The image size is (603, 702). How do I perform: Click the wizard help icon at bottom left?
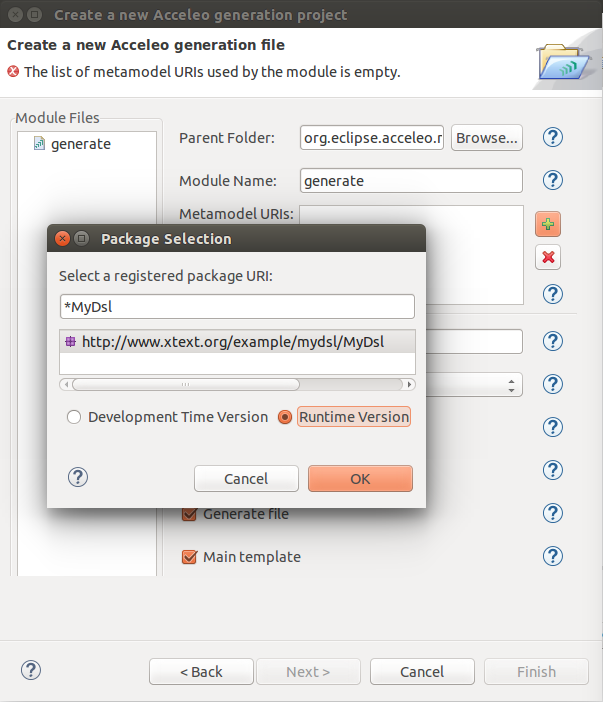(30, 670)
